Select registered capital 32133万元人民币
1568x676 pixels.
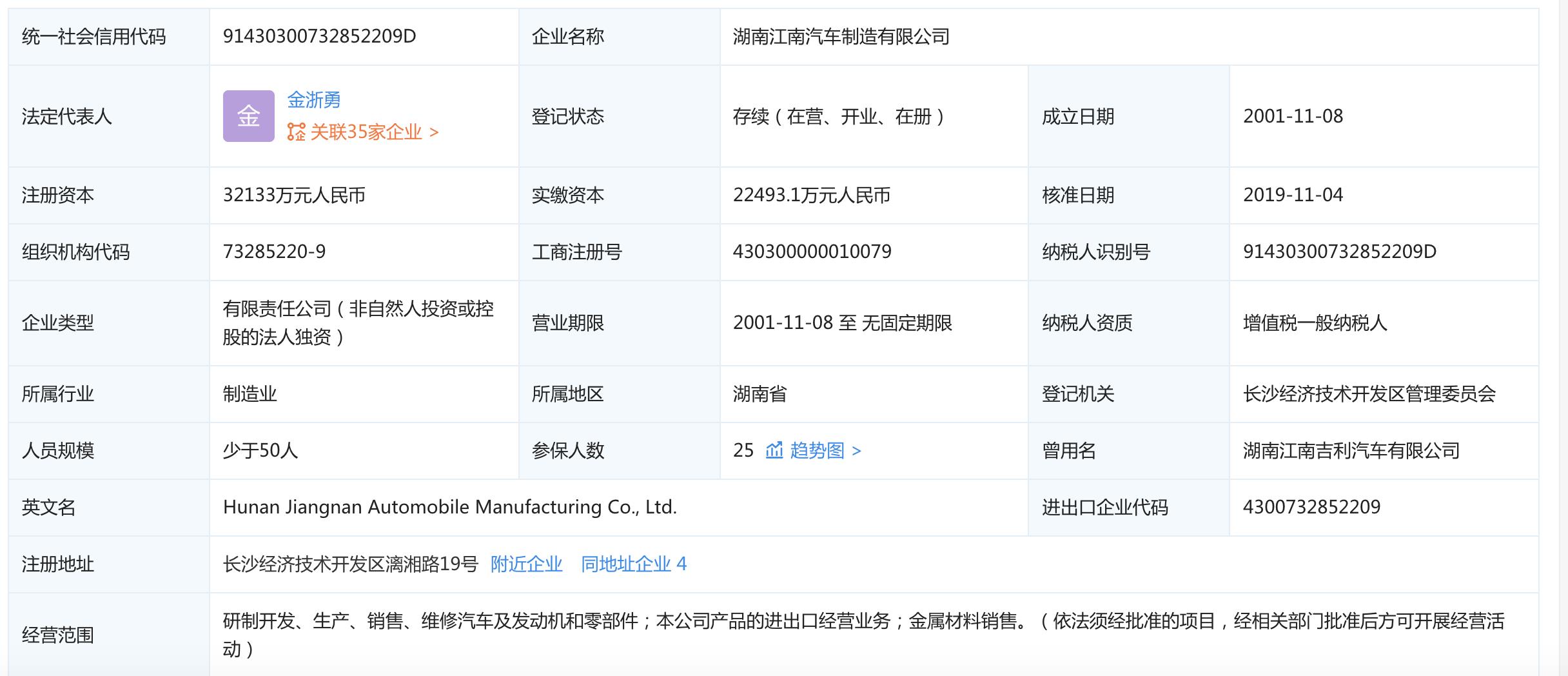294,195
